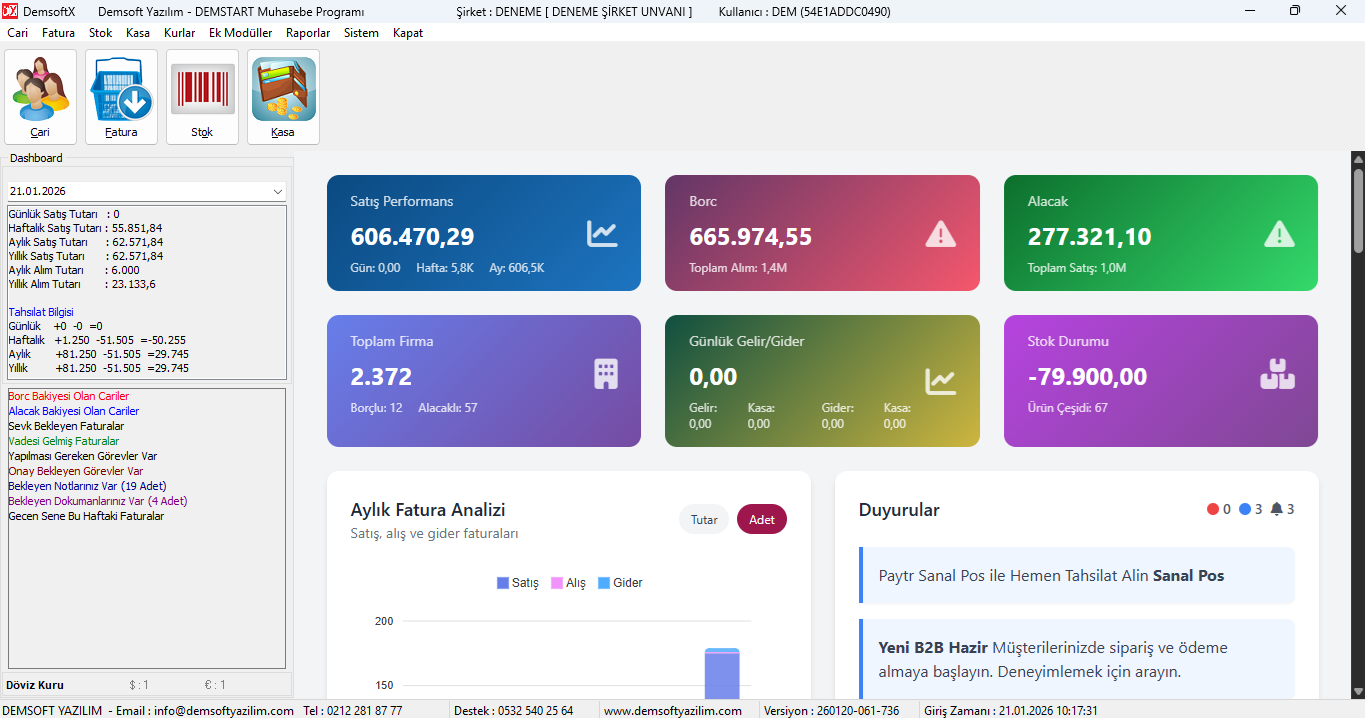Open the Cari customers toolbar icon
The height and width of the screenshot is (718, 1365).
tap(40, 96)
